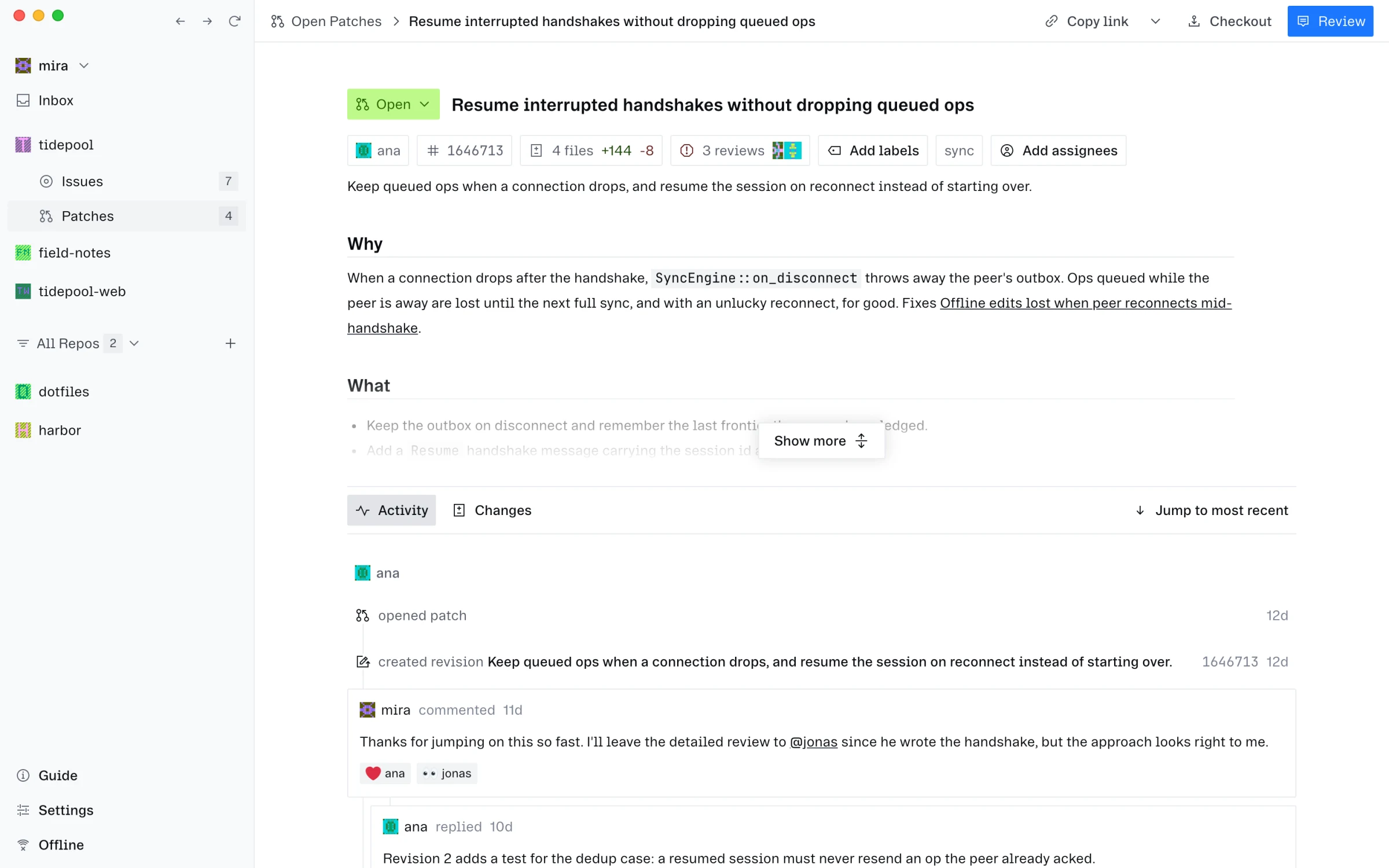This screenshot has height=868, width=1389.
Task: Click the opened patch event icon
Action: click(x=362, y=615)
